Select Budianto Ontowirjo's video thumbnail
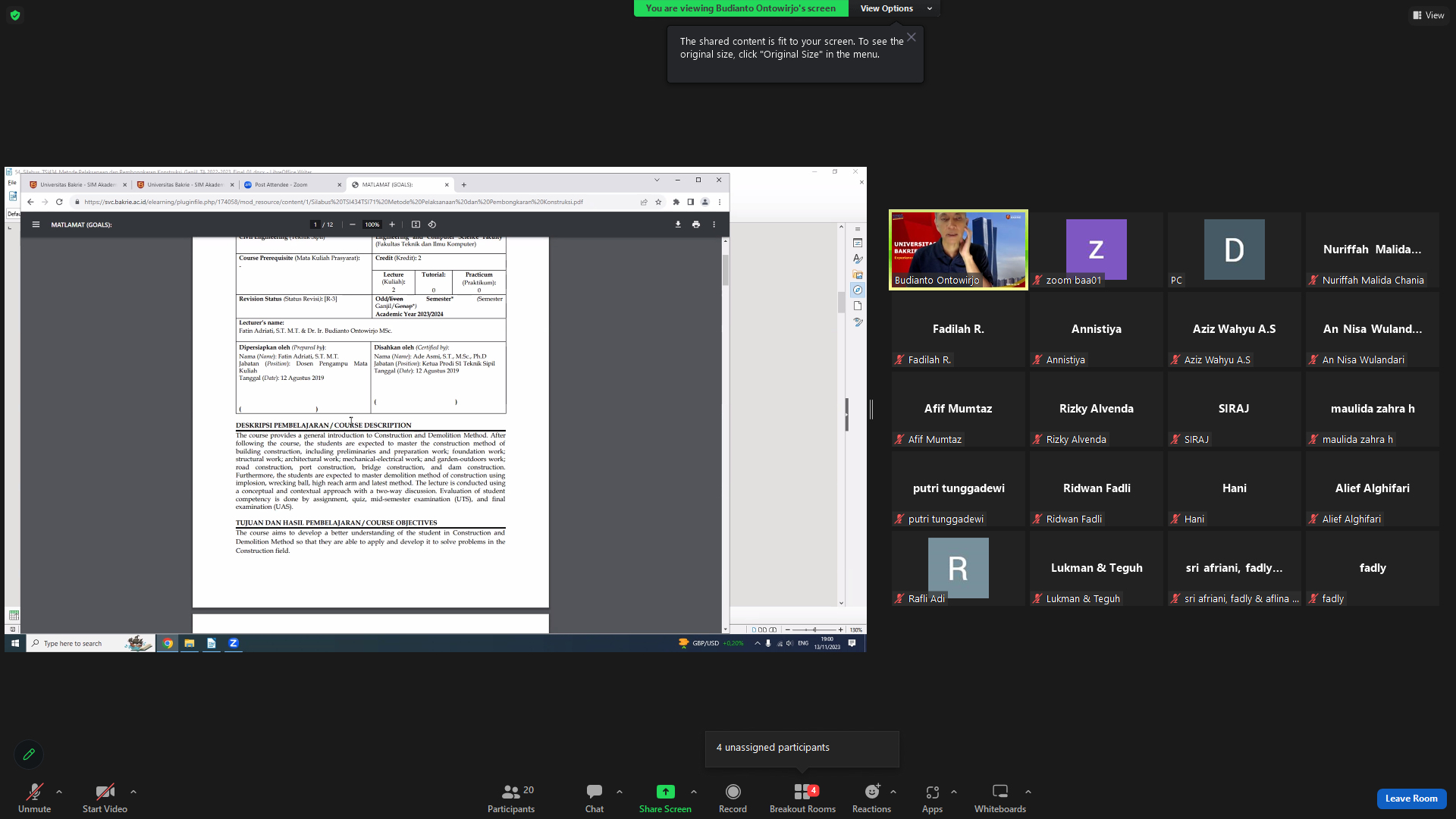The width and height of the screenshot is (1456, 819). [x=959, y=249]
